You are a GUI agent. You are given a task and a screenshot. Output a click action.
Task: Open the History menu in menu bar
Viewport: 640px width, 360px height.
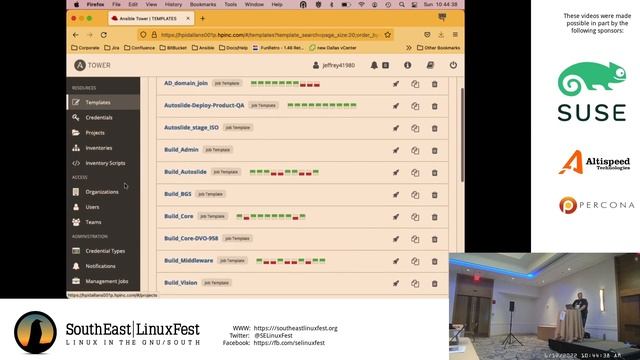pyautogui.click(x=173, y=4)
